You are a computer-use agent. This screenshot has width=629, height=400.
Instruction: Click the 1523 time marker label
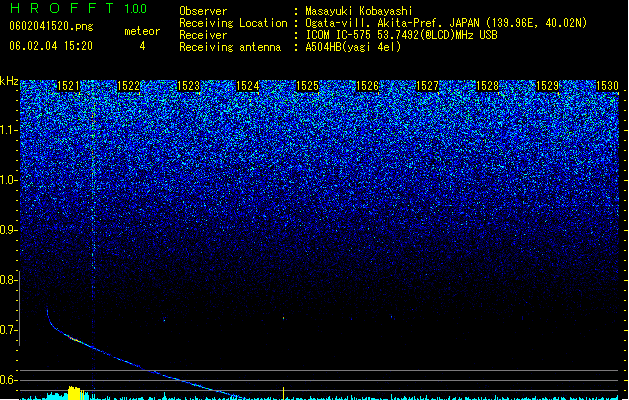(x=188, y=86)
